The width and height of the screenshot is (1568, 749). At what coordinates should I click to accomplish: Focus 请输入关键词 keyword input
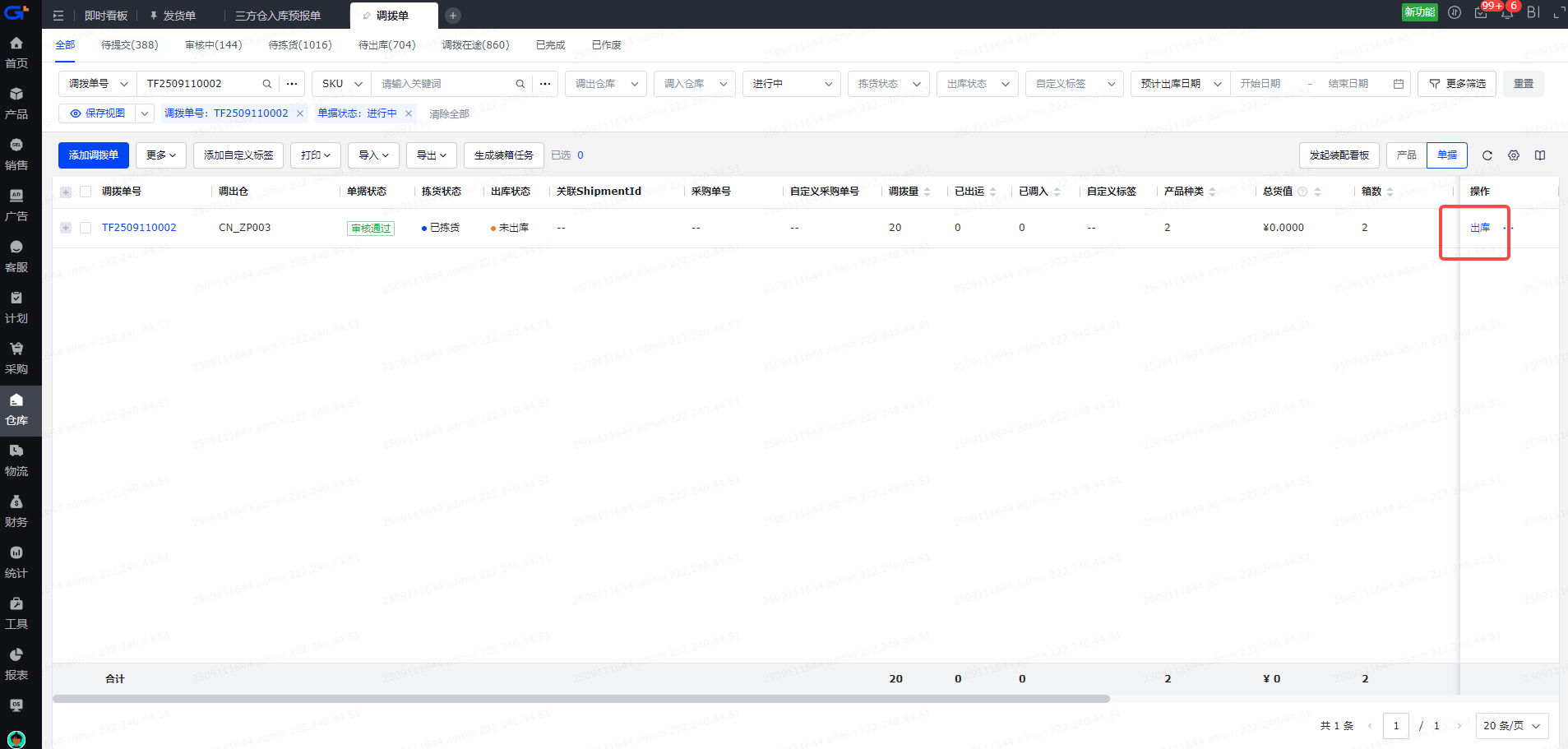pyautogui.click(x=444, y=84)
